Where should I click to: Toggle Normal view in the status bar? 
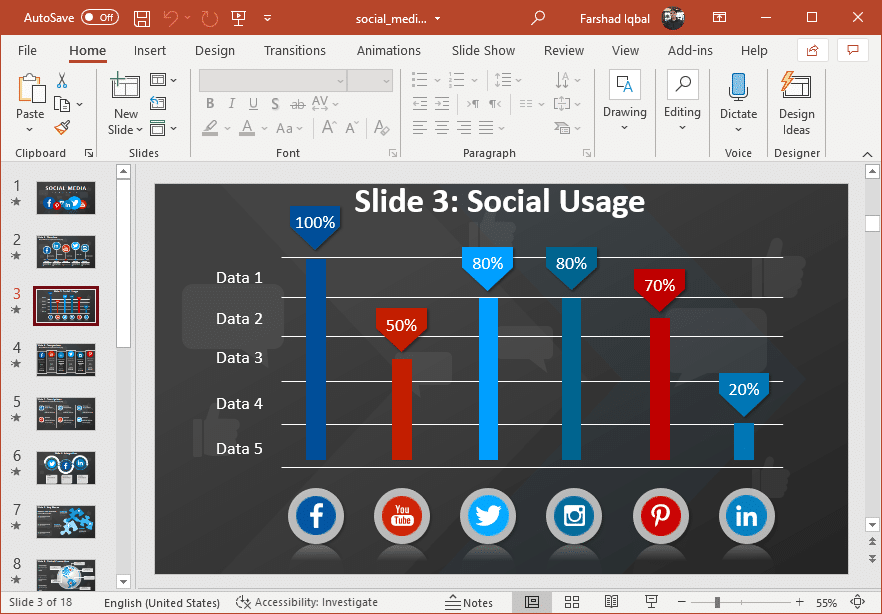[532, 602]
